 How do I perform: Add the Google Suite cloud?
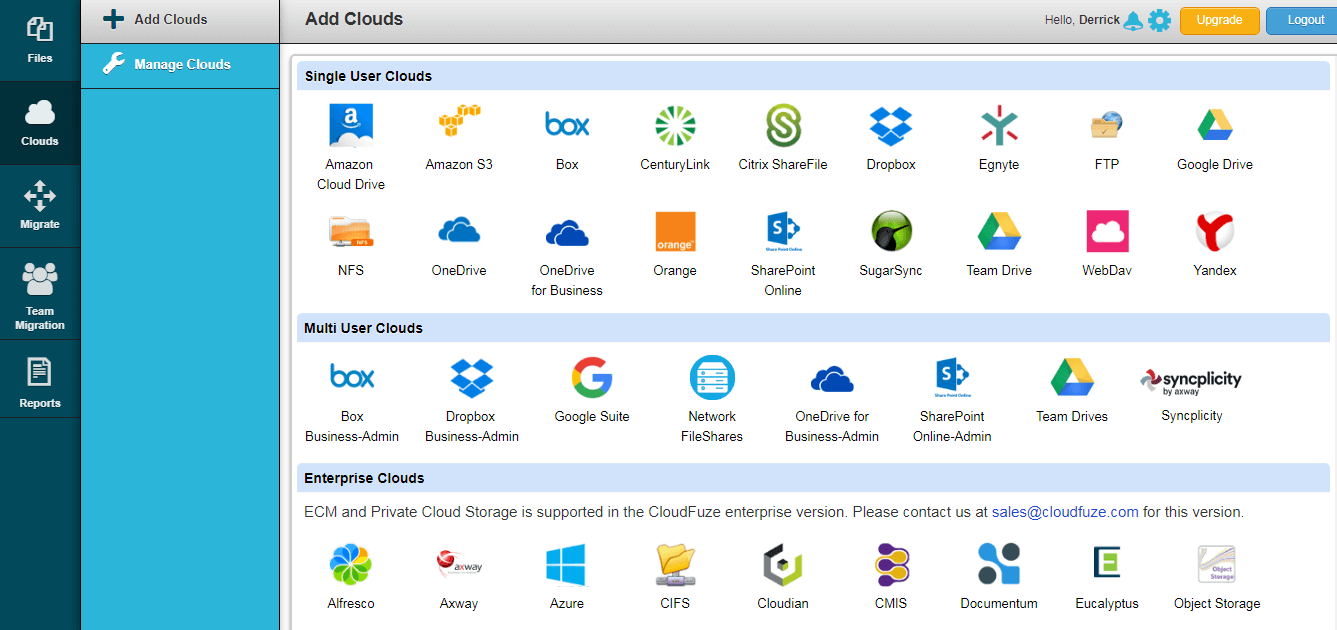pos(592,378)
